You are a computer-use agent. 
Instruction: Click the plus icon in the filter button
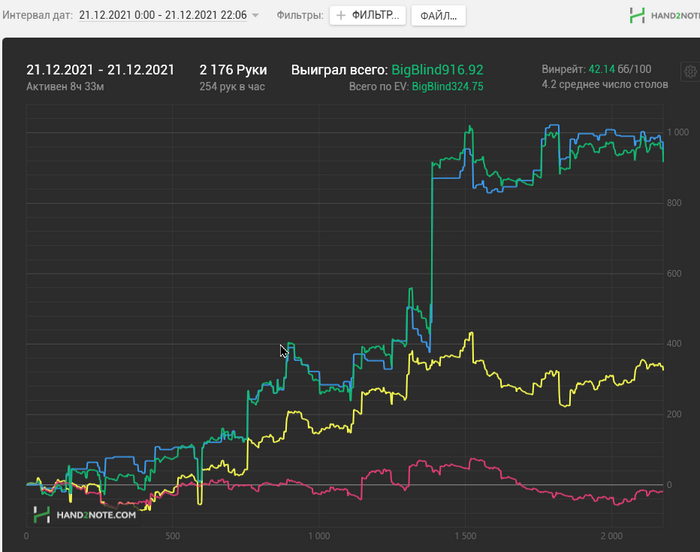341,16
